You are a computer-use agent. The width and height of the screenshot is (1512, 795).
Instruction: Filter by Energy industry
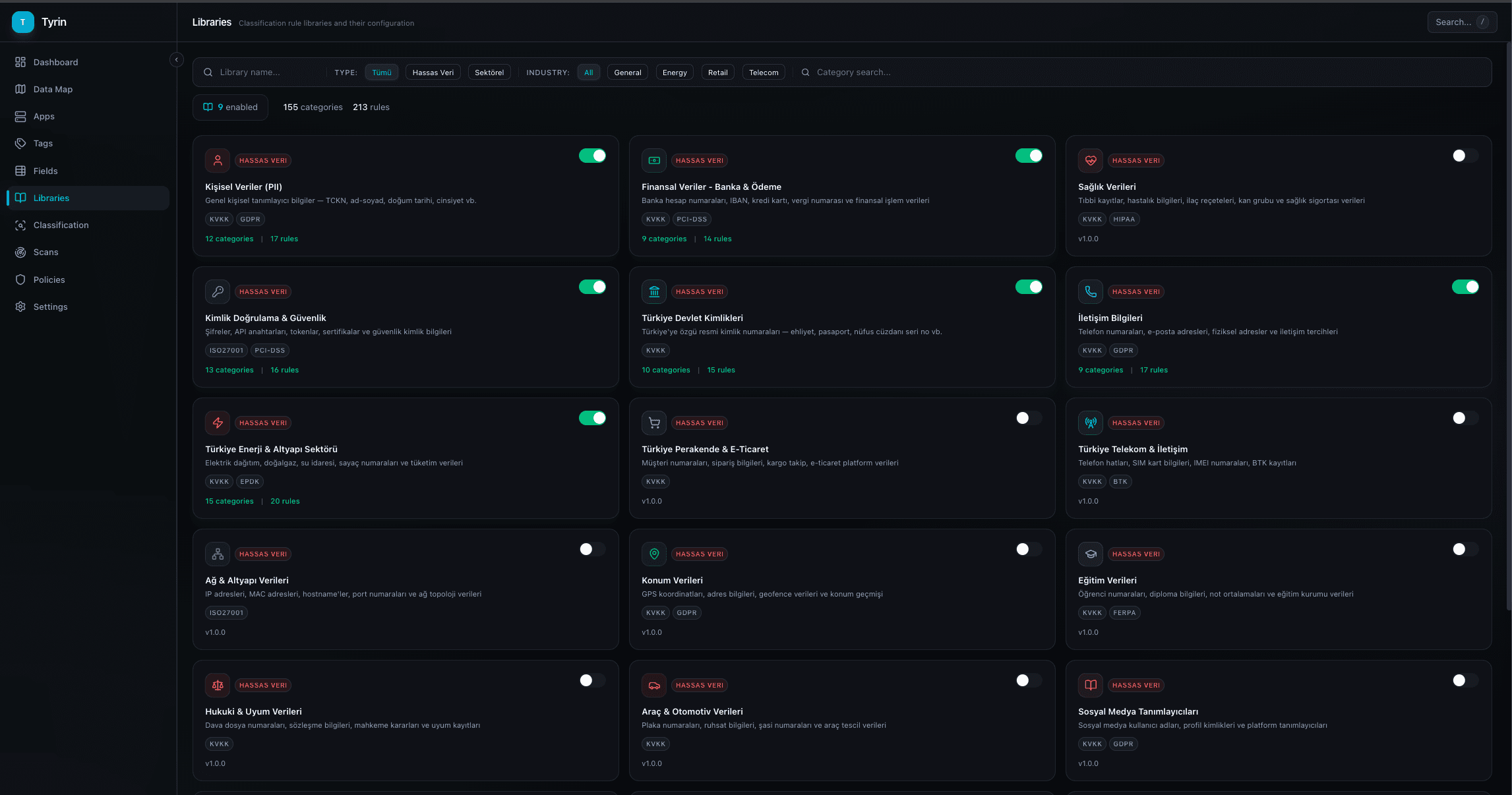coord(674,73)
